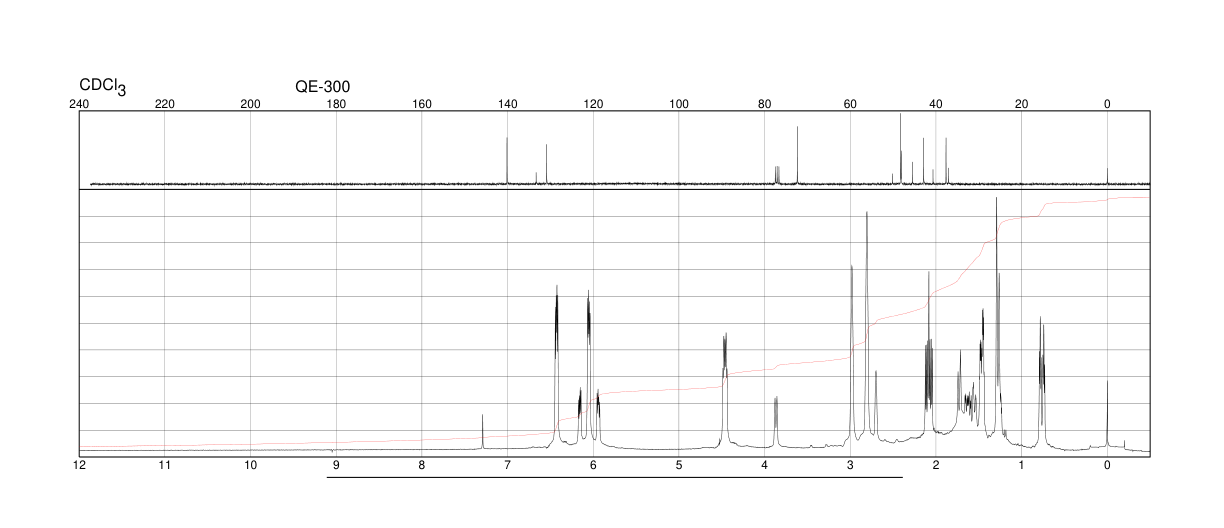The image size is (1224, 528).
Task: Click the 9 ppm label on proton axis
Action: tap(336, 465)
